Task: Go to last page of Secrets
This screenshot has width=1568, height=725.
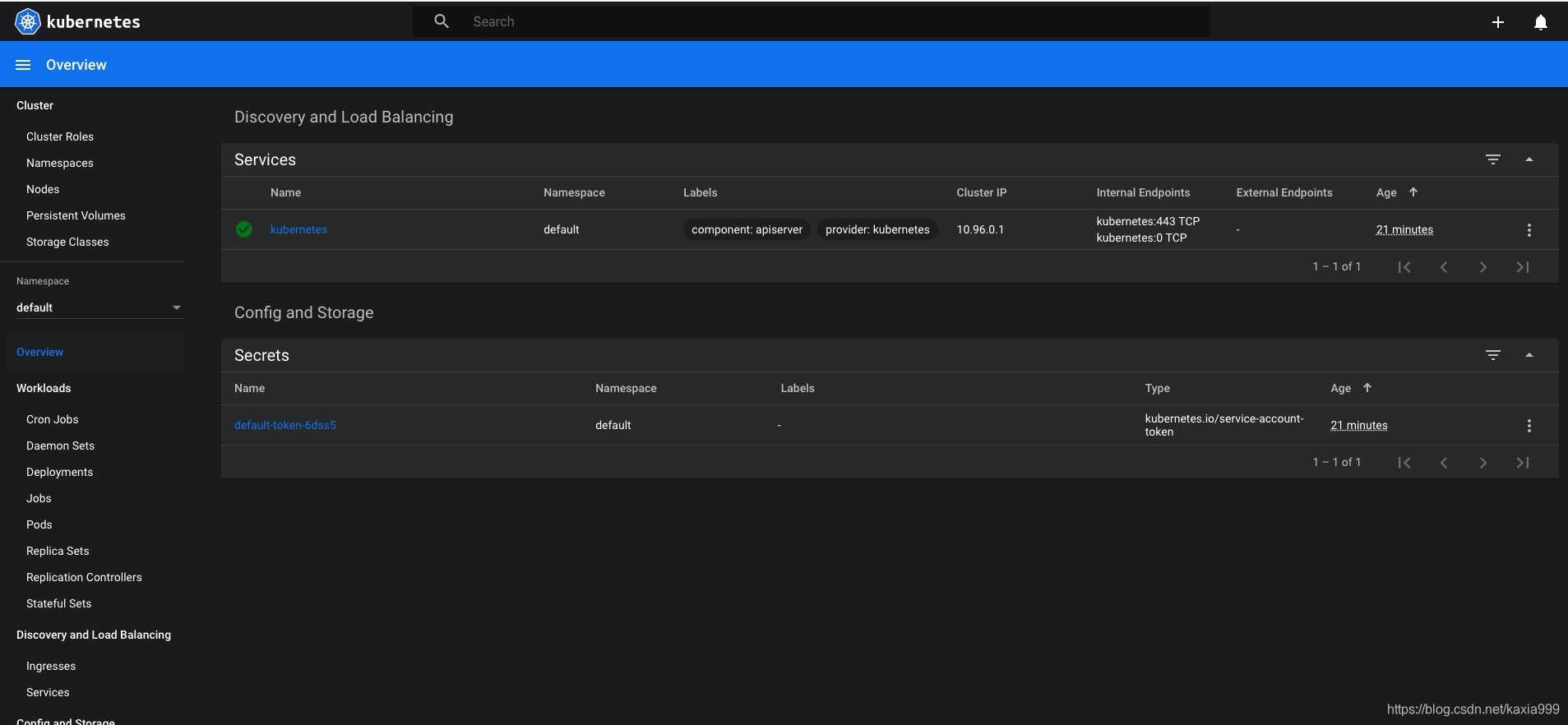Action: [x=1523, y=463]
